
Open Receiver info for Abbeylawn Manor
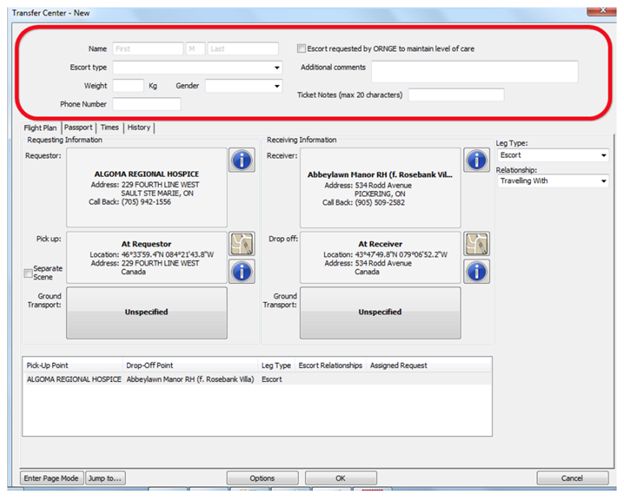coord(476,160)
